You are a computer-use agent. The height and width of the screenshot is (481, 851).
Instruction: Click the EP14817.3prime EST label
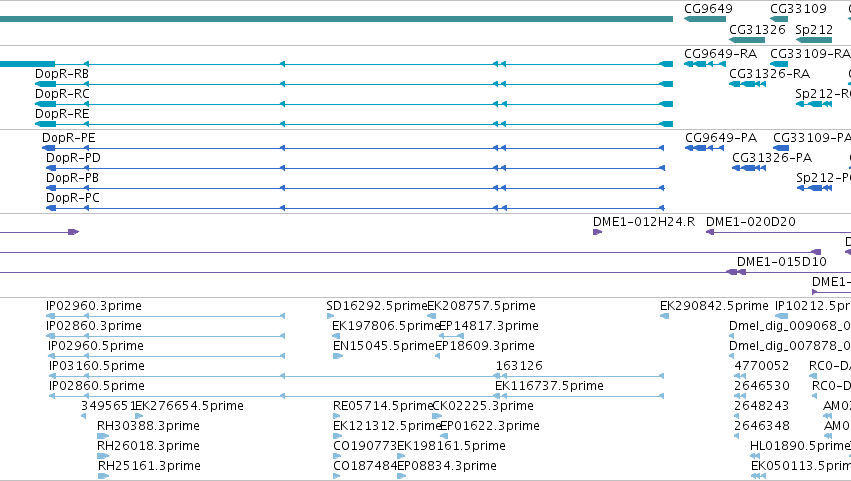point(488,326)
